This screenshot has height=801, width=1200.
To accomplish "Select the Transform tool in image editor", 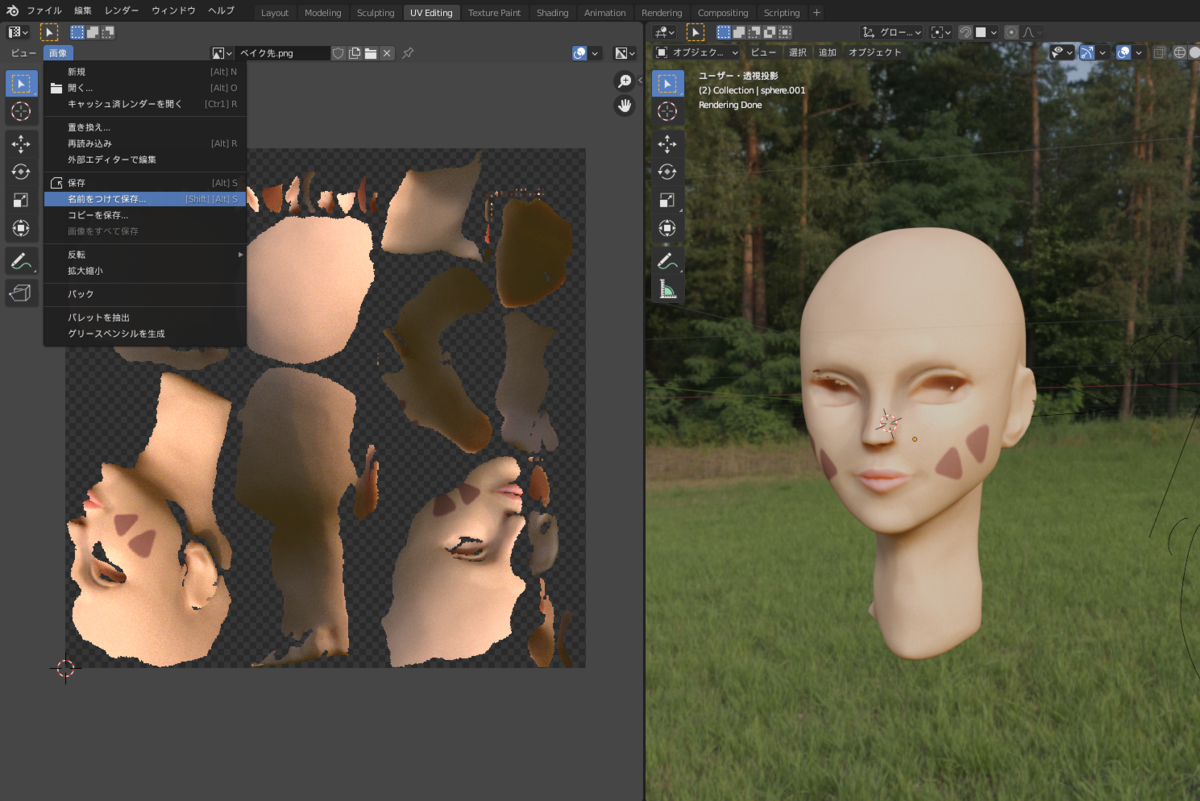I will tap(21, 228).
